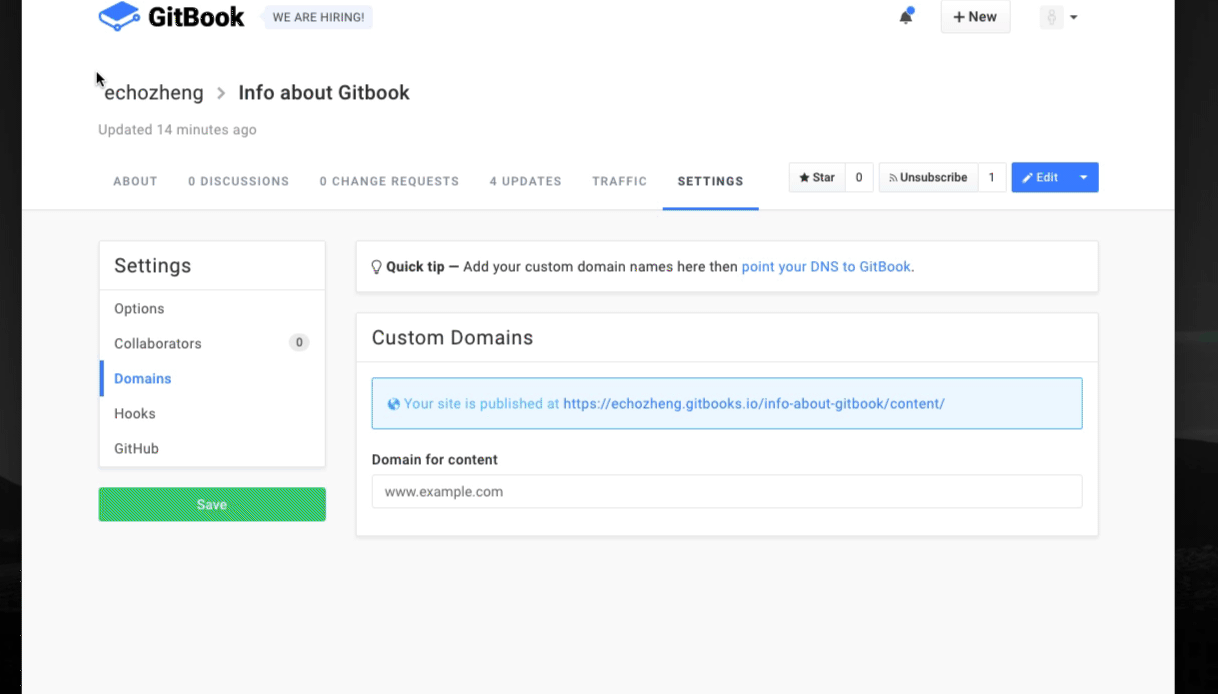1218x694 pixels.
Task: Open GitHub settings section
Action: tap(212, 449)
